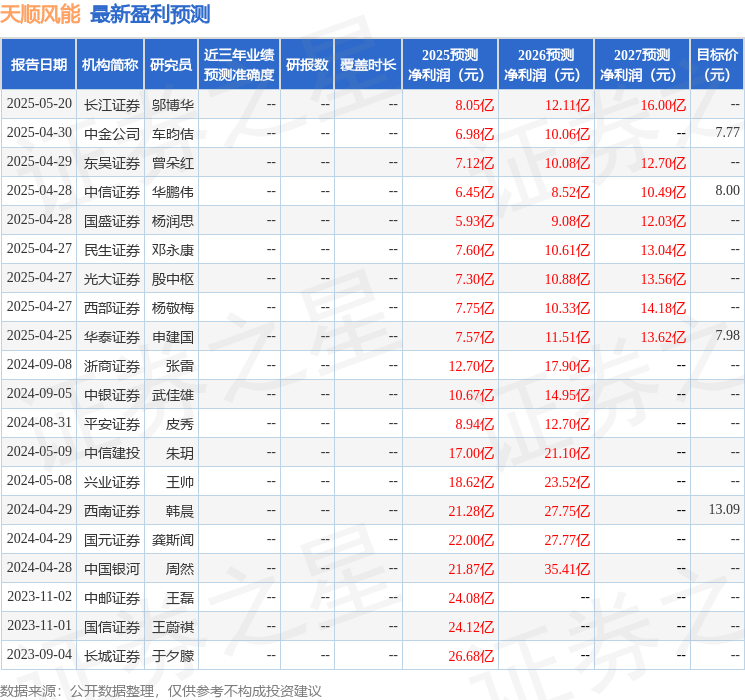Click the target price 13.09
This screenshot has width=745, height=700.
pyautogui.click(x=724, y=509)
